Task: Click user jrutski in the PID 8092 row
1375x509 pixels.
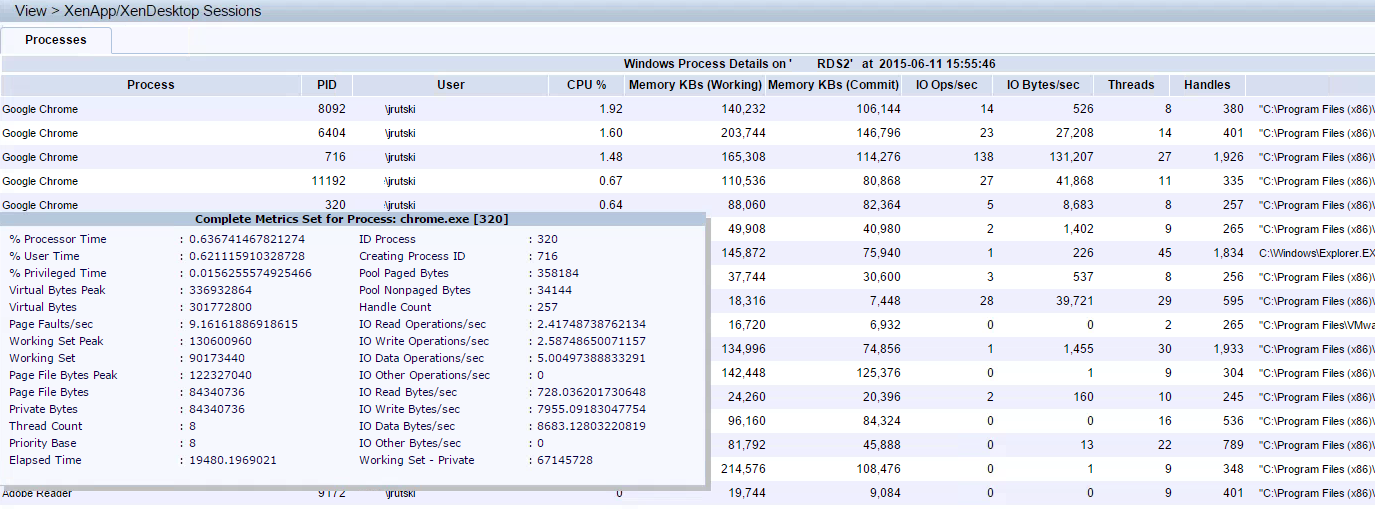Action: point(400,109)
